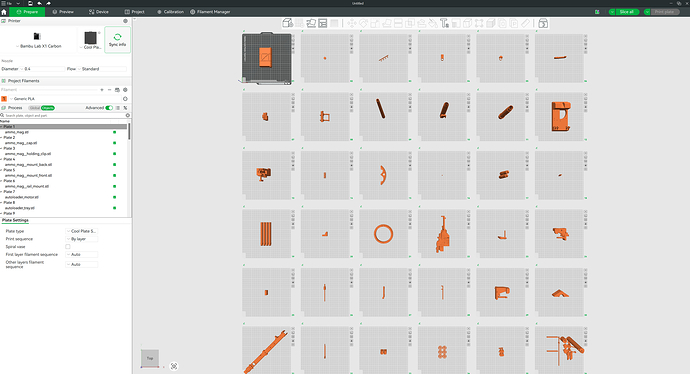Open the Cool Plate bed type dropdown
Viewport: 690px width, 374px height.
[90, 47]
